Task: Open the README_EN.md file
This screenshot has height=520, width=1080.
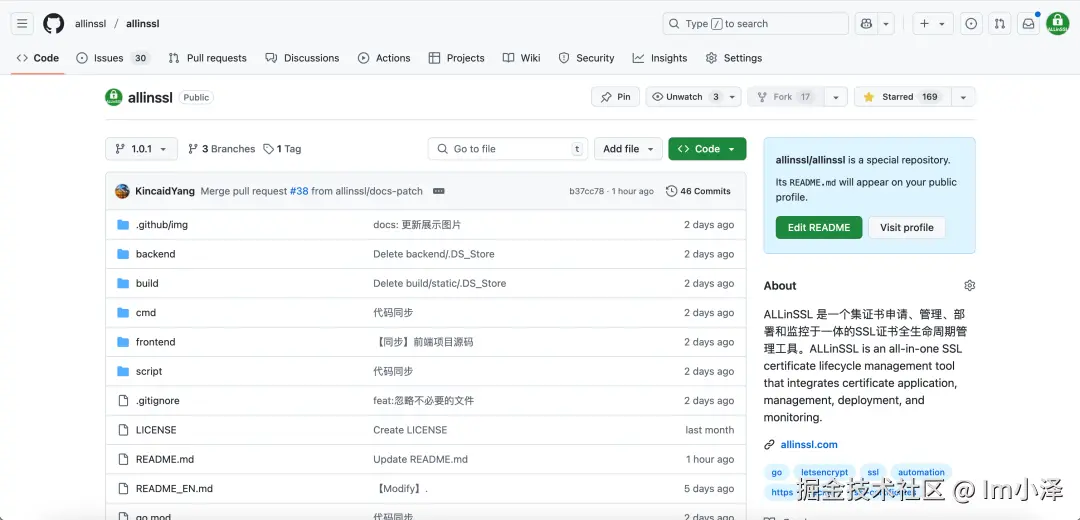Action: coord(174,489)
